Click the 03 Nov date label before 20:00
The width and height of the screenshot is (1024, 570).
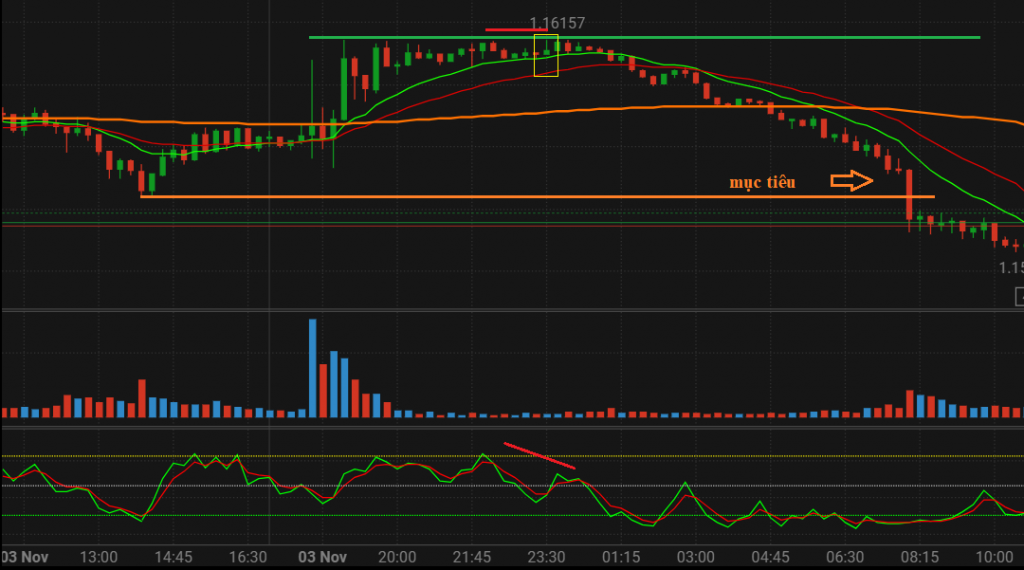(322, 557)
